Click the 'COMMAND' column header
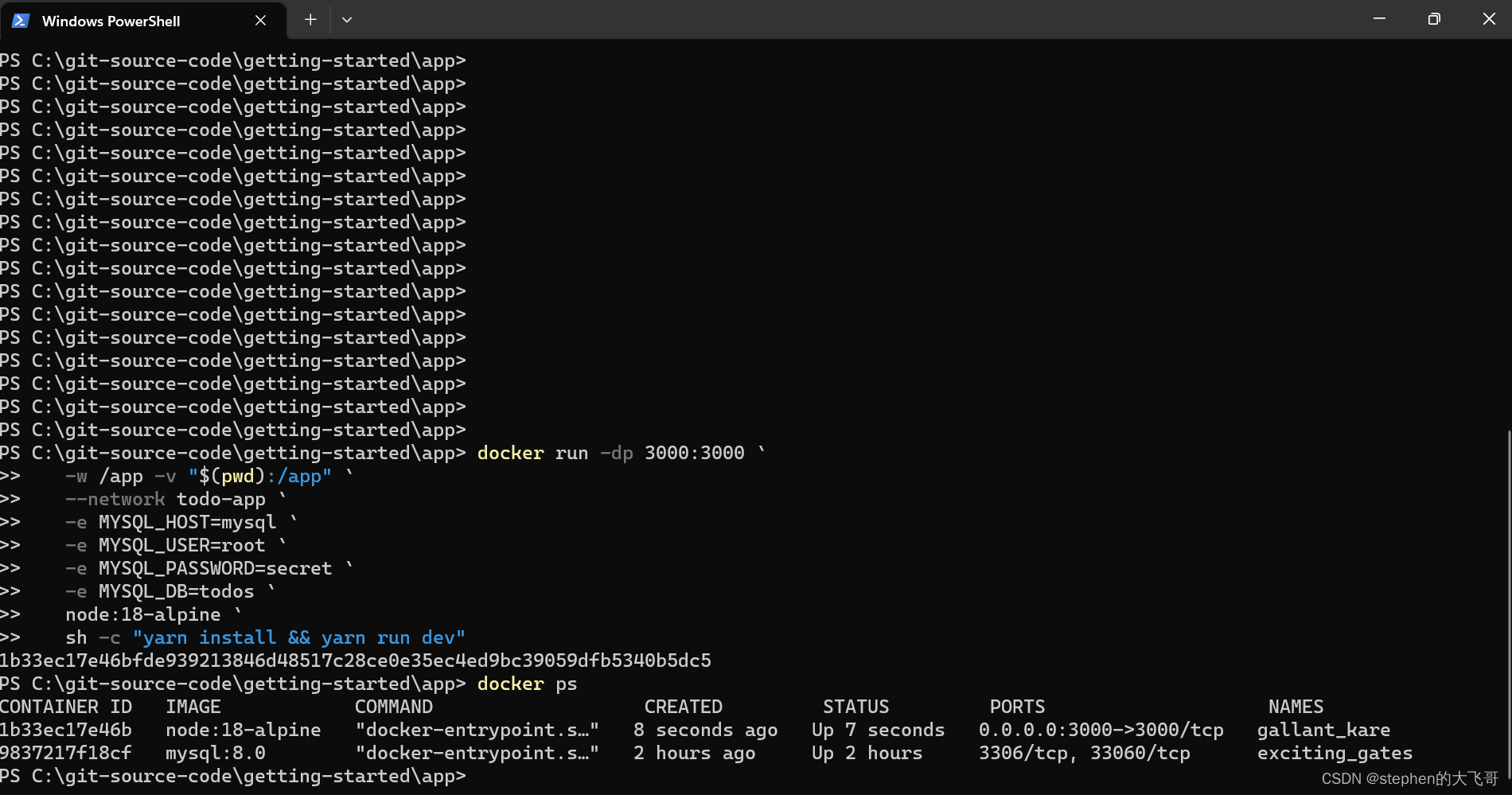1512x795 pixels. point(394,707)
